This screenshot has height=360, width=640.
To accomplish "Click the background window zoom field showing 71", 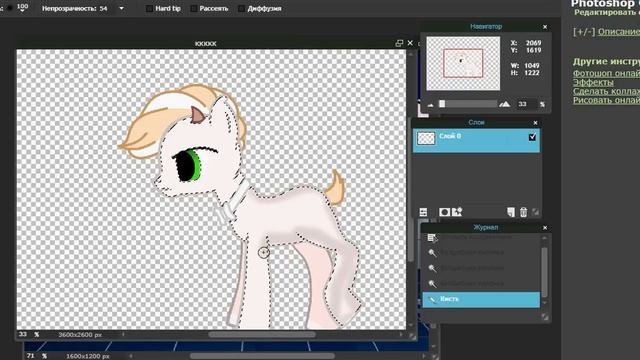I will (31, 356).
